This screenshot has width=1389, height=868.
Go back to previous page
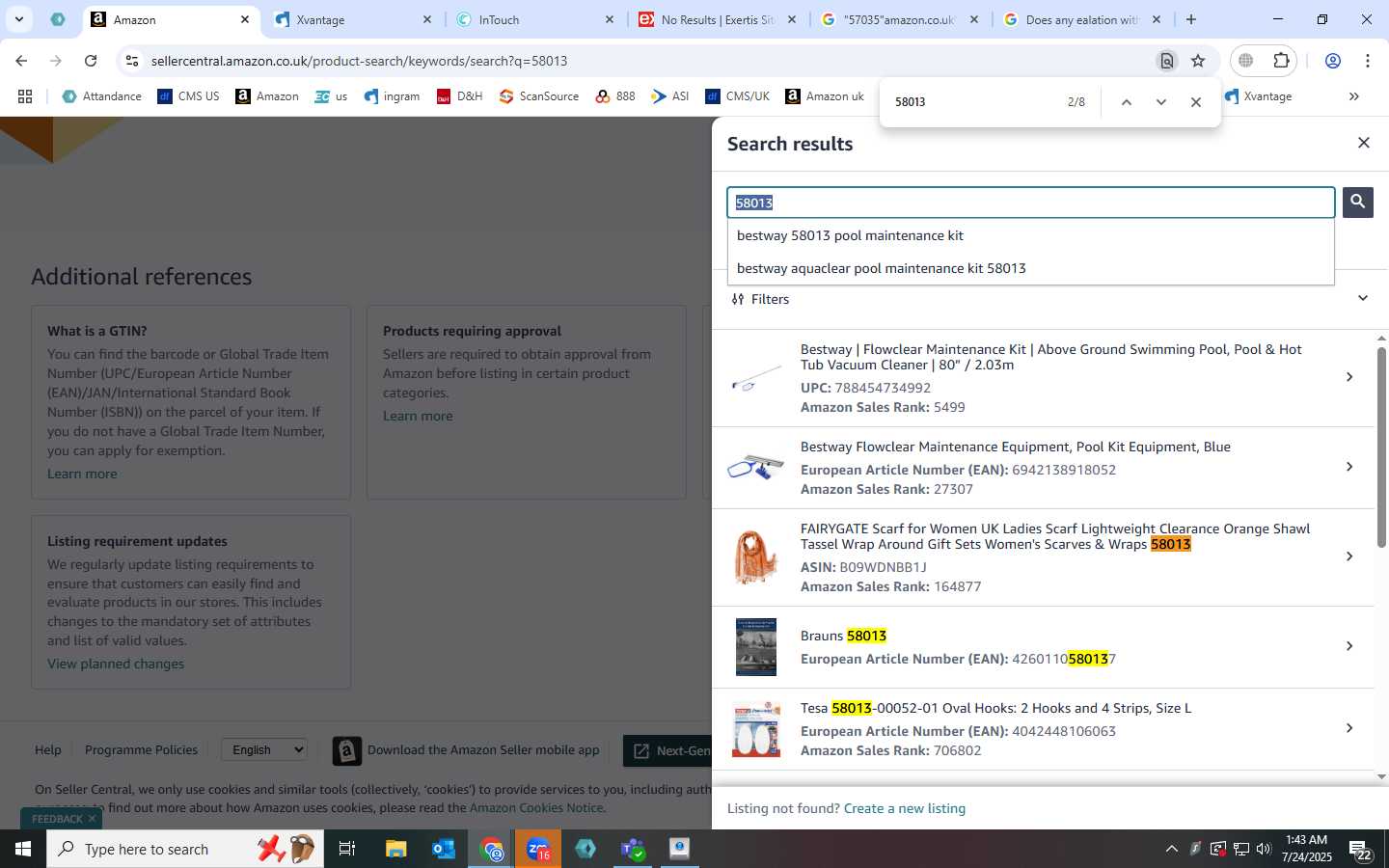pos(21,61)
